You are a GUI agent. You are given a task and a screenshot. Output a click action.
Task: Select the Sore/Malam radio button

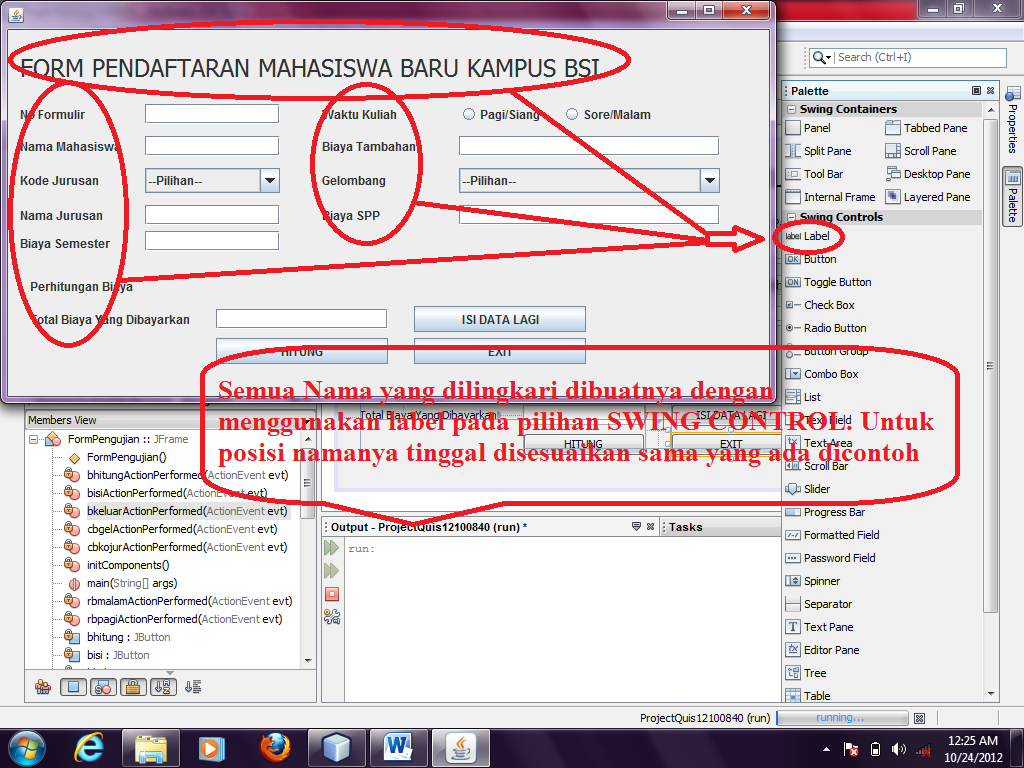tap(572, 114)
